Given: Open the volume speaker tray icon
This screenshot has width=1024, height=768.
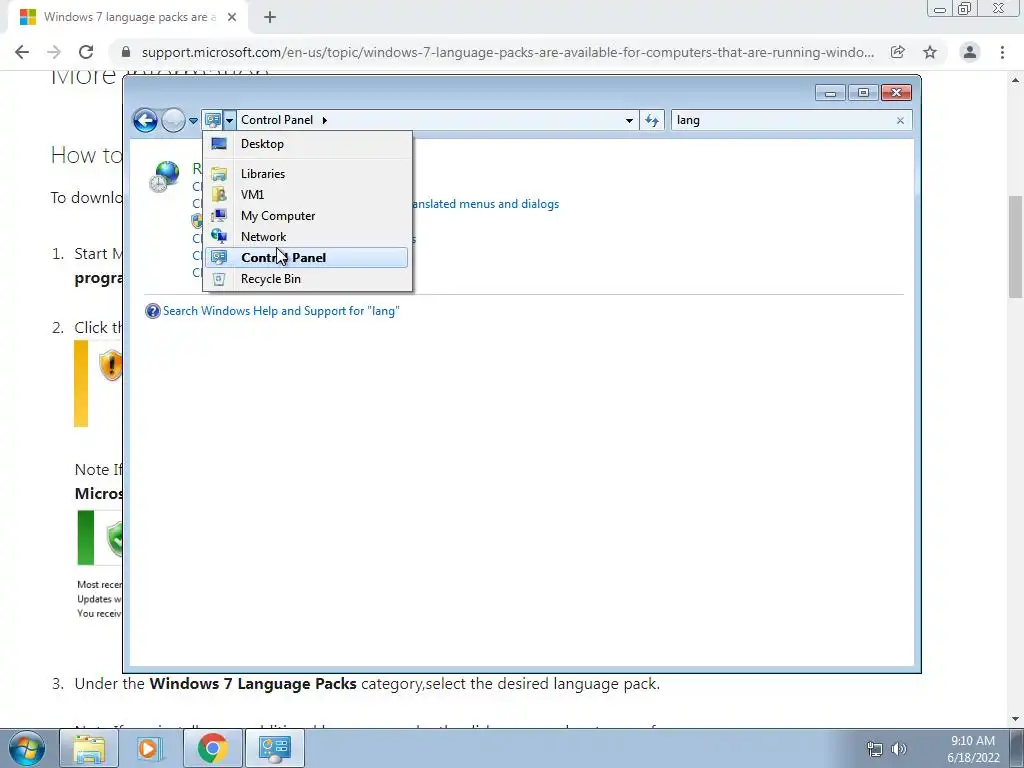Looking at the screenshot, I should click(x=899, y=749).
